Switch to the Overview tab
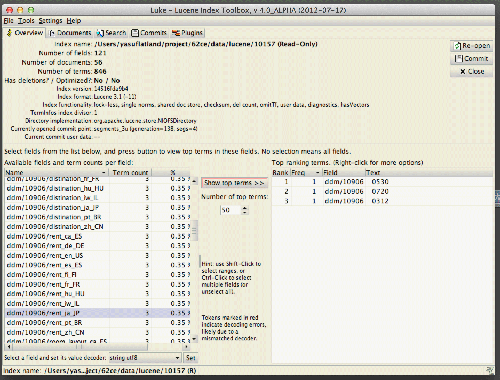This screenshot has width=500, height=380. [25, 33]
